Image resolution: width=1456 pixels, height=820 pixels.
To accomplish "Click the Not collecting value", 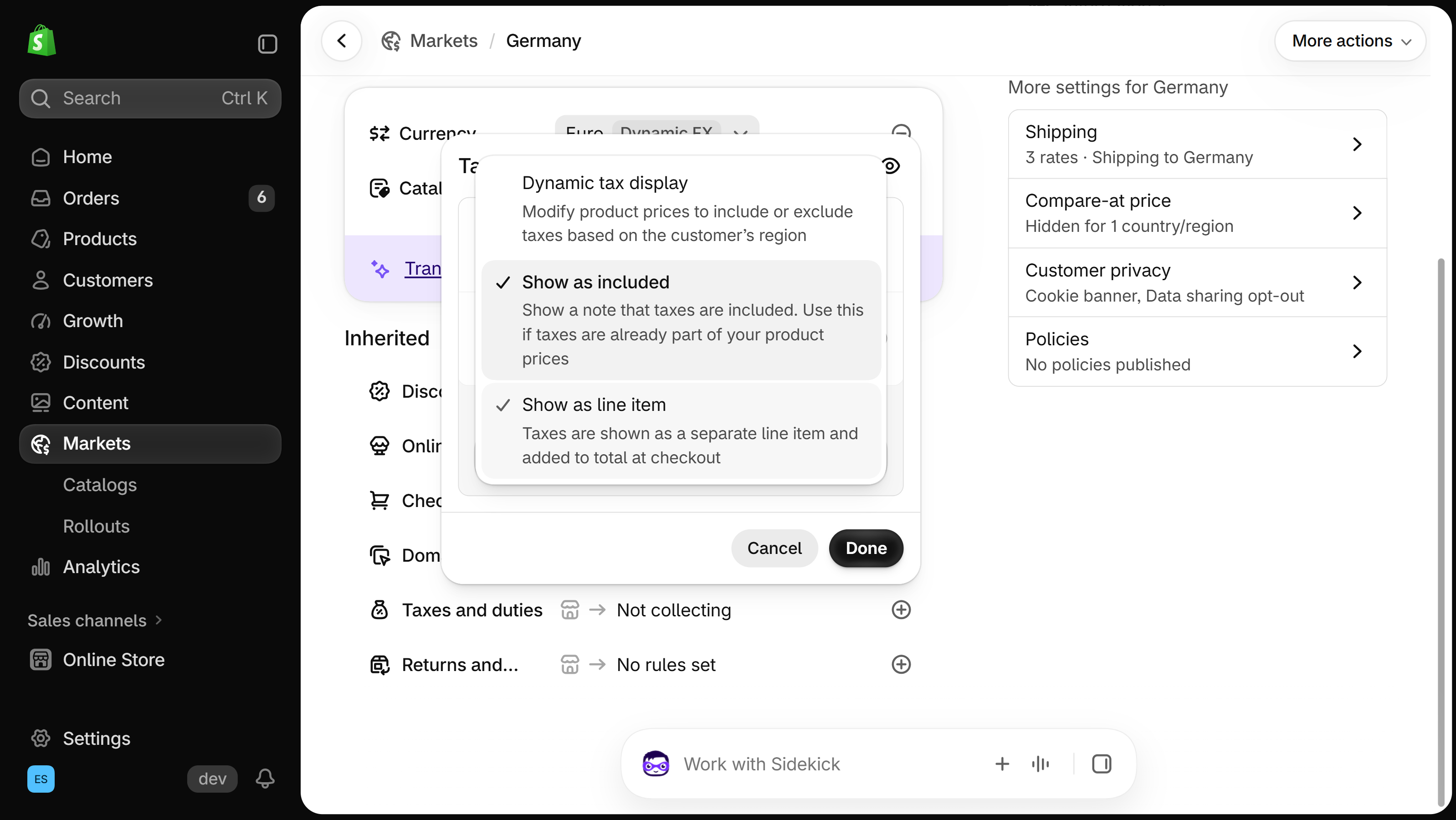I will [x=674, y=610].
